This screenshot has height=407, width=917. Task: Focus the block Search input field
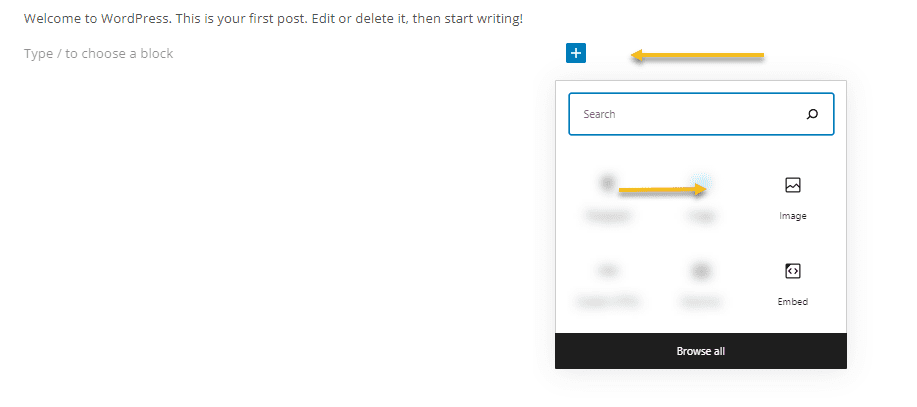point(701,114)
